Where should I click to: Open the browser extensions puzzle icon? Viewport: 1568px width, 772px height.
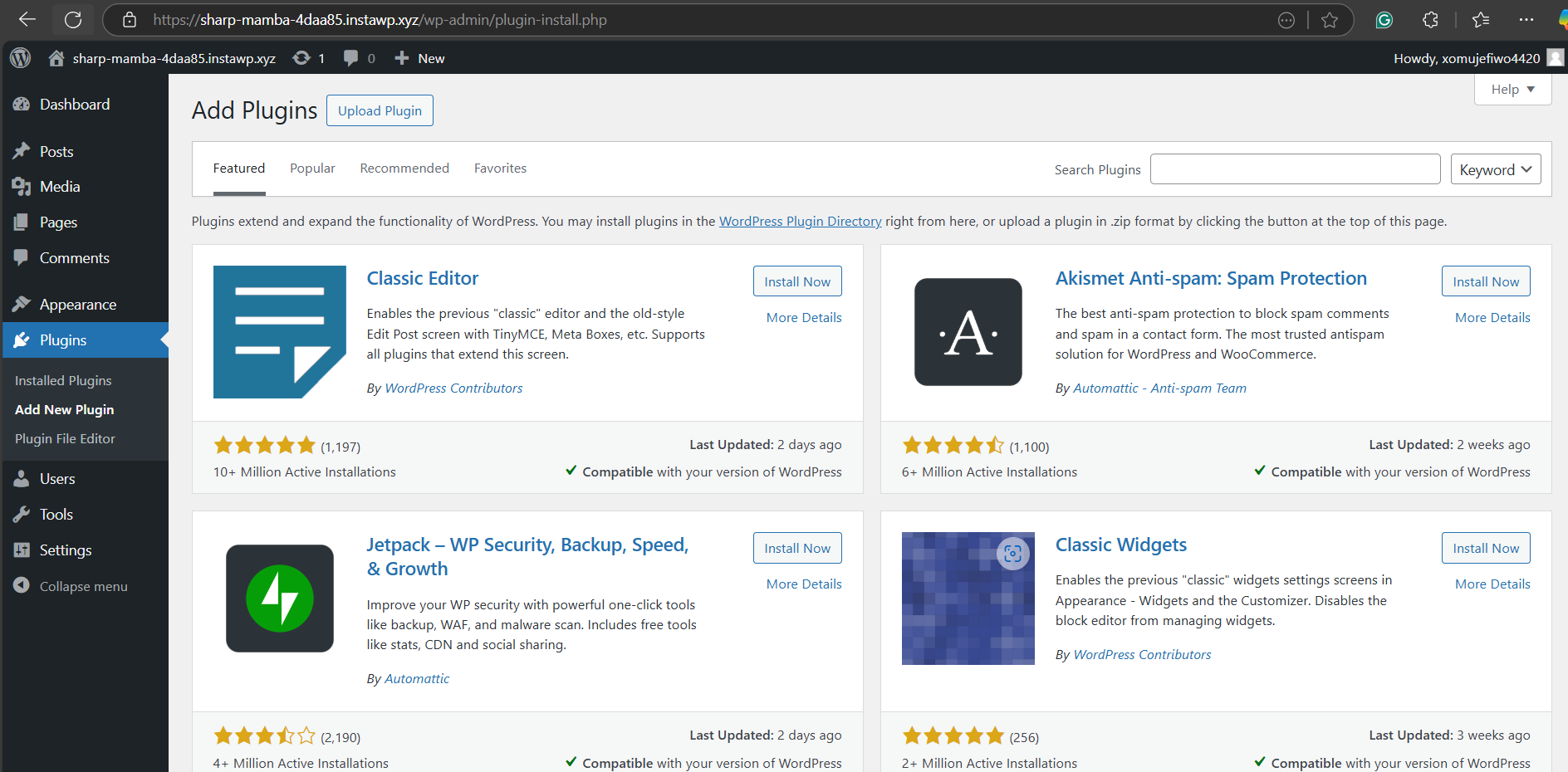click(1430, 20)
